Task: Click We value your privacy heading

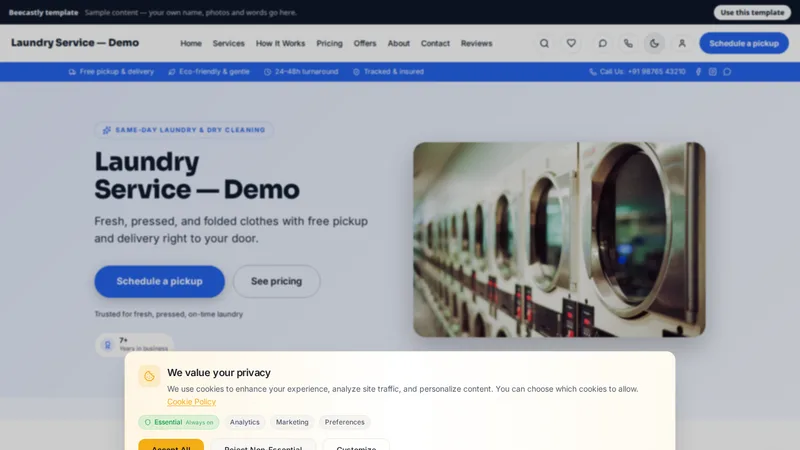Action: pos(219,372)
